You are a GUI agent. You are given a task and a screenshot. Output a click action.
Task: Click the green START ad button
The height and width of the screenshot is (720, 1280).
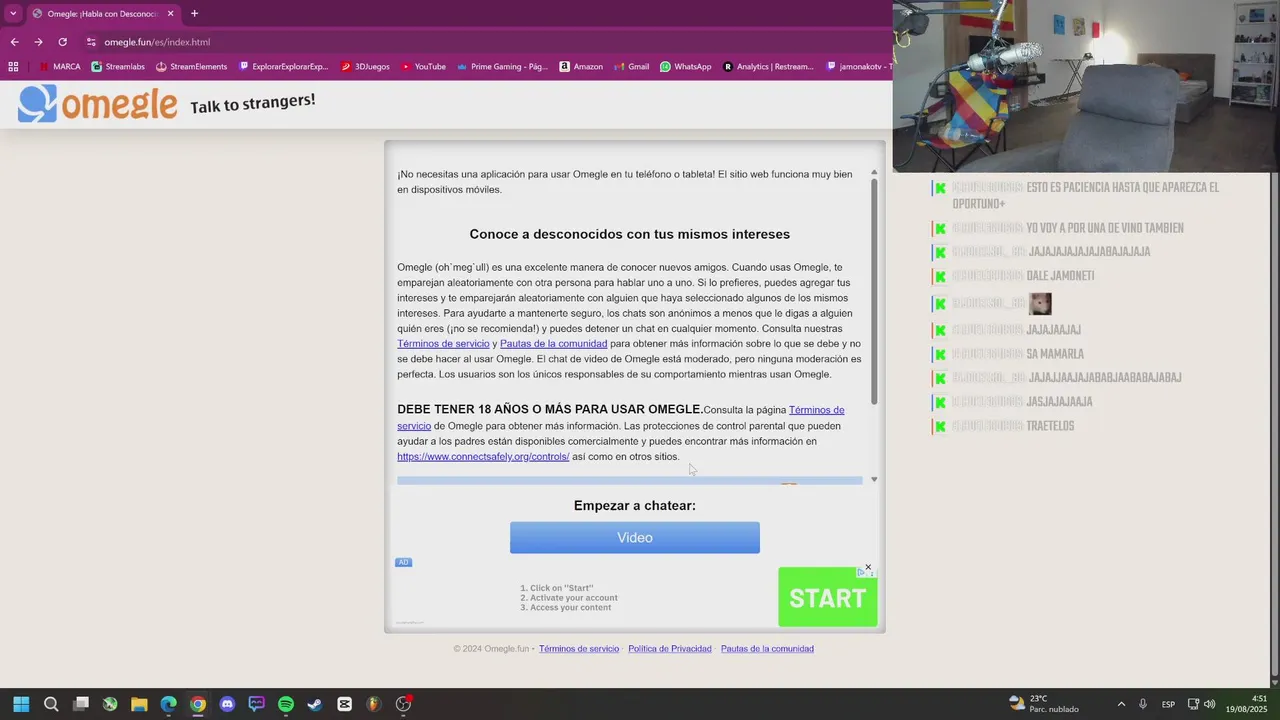click(828, 598)
